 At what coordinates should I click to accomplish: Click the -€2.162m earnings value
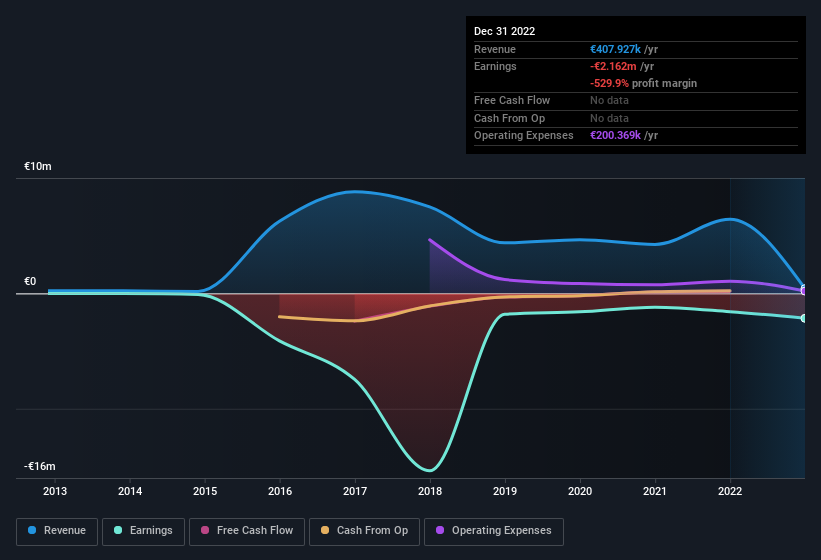(x=613, y=66)
